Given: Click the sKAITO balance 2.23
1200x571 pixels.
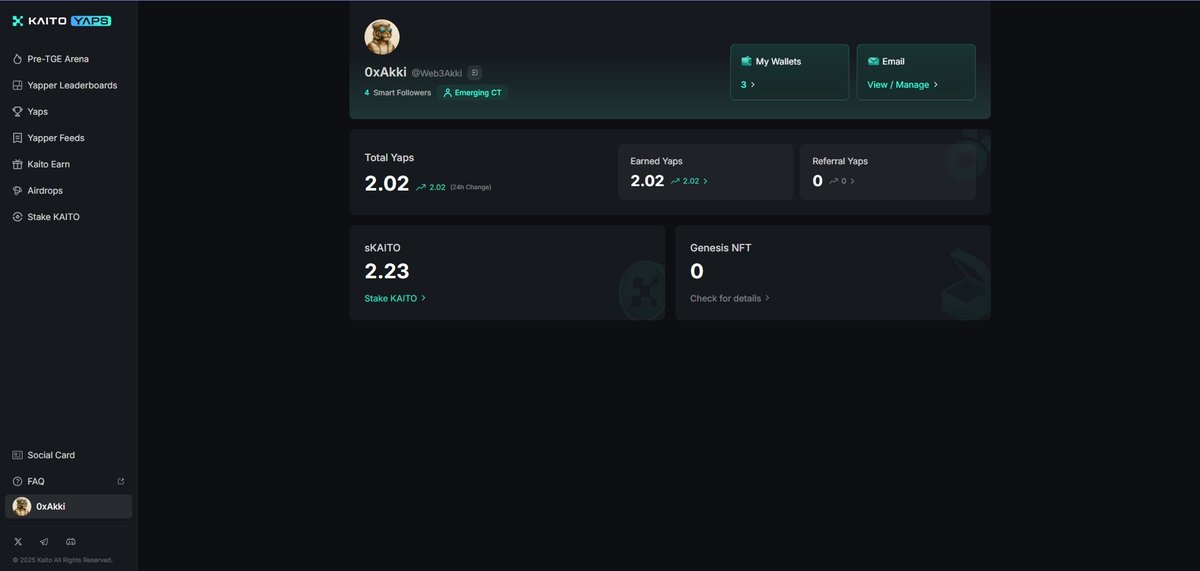Looking at the screenshot, I should [x=387, y=271].
